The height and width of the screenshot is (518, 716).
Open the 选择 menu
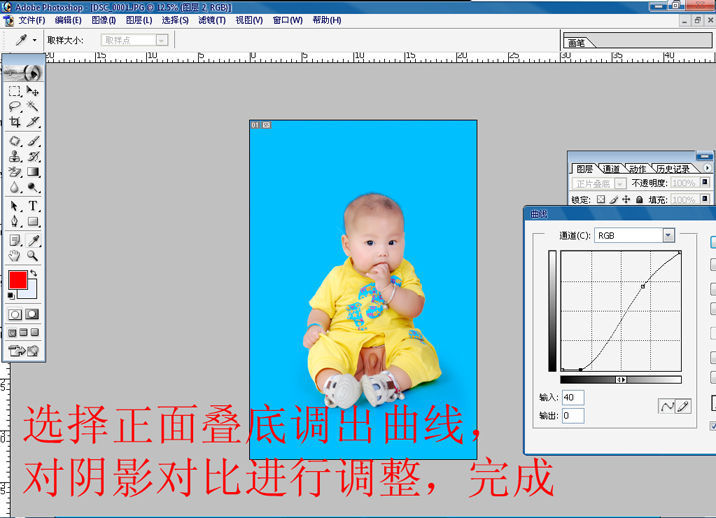(x=175, y=20)
